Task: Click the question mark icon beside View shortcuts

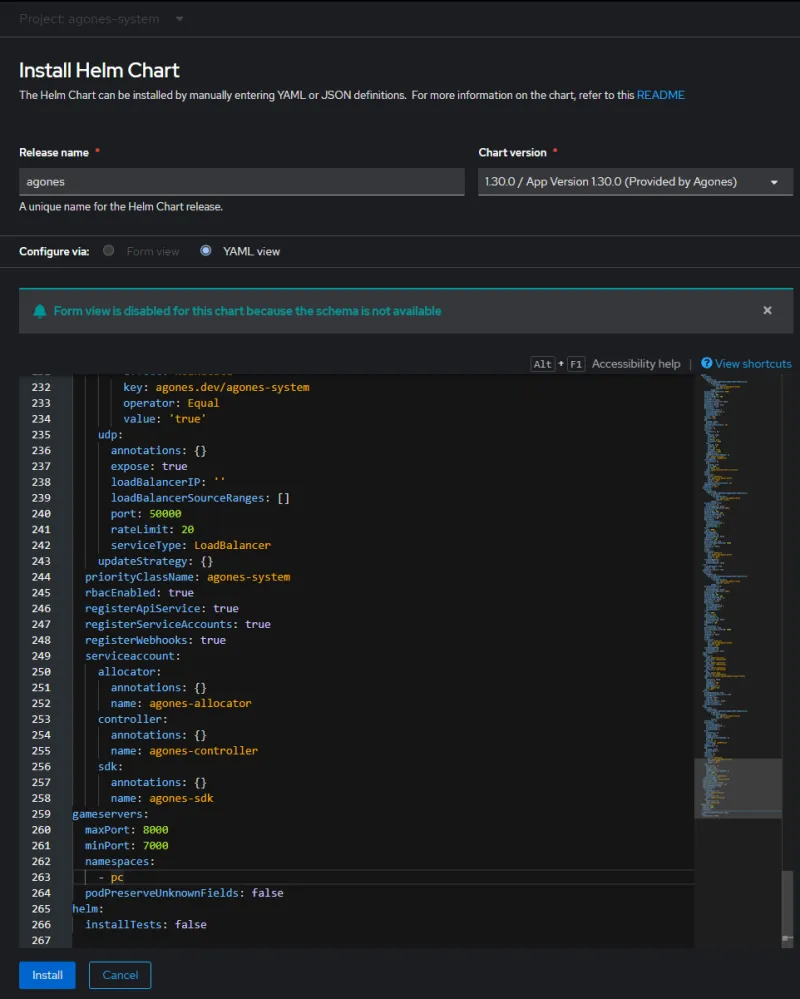Action: (706, 364)
